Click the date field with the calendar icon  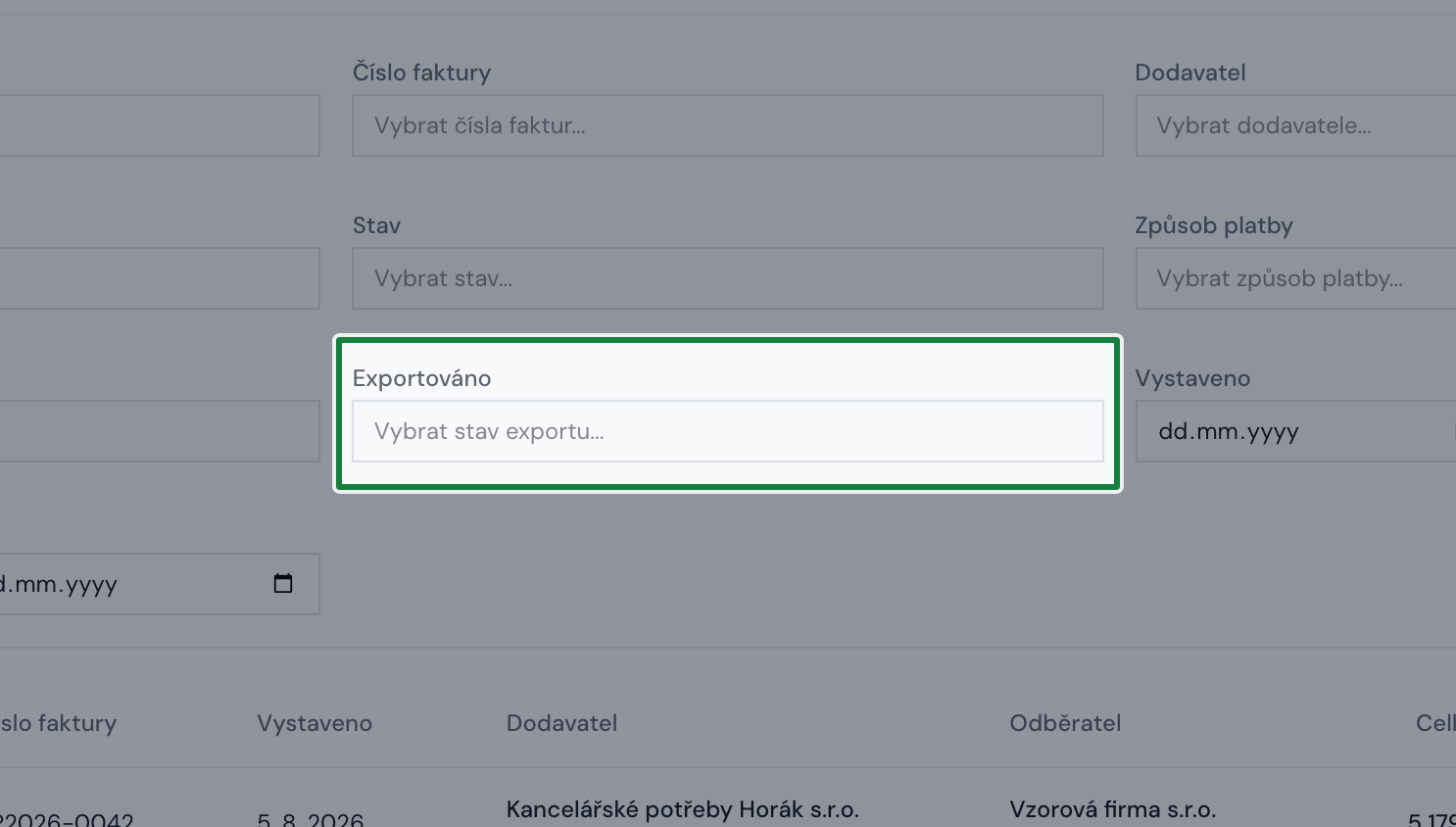(160, 584)
